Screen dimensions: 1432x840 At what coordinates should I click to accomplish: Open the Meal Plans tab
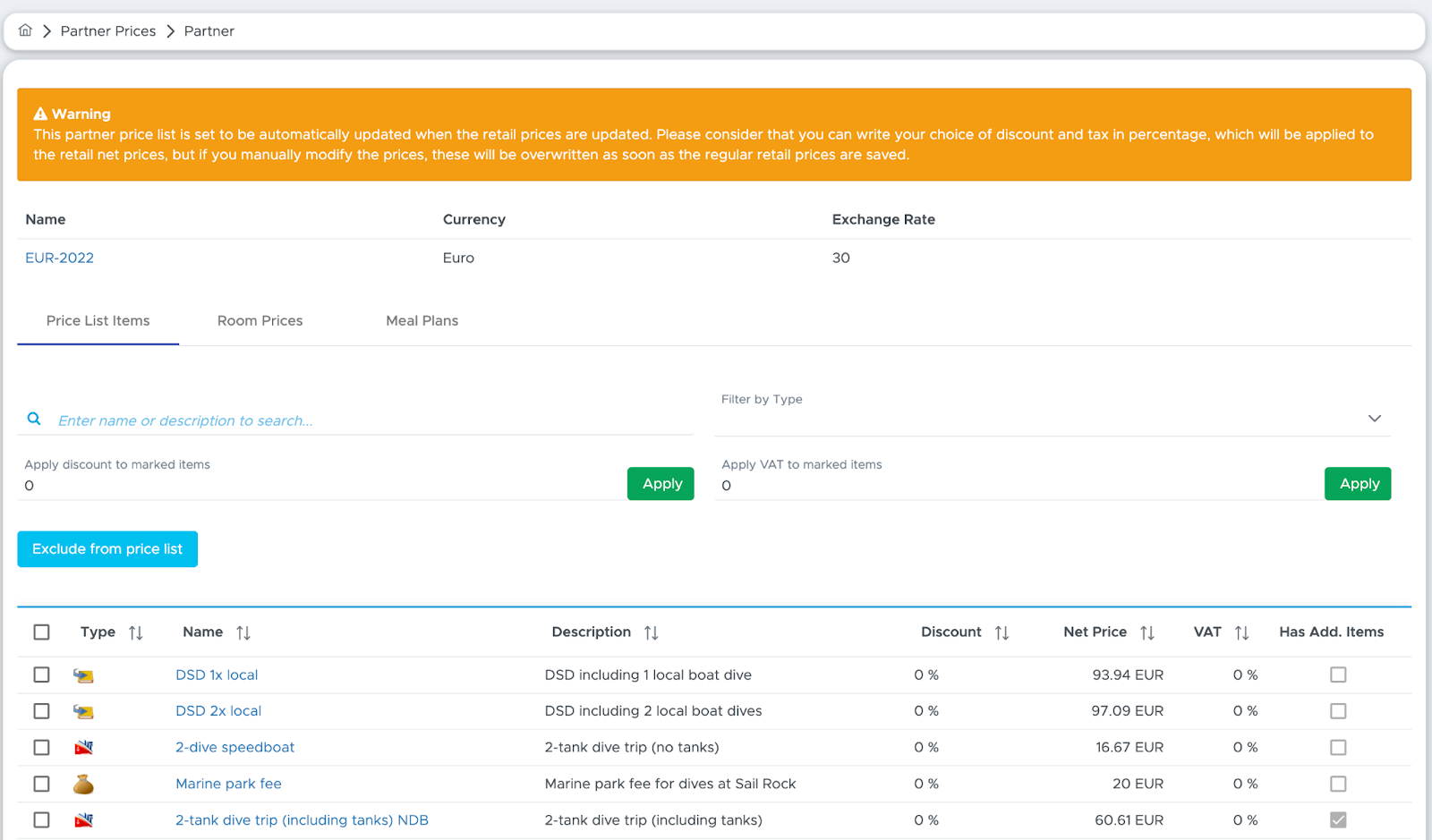pyautogui.click(x=422, y=320)
